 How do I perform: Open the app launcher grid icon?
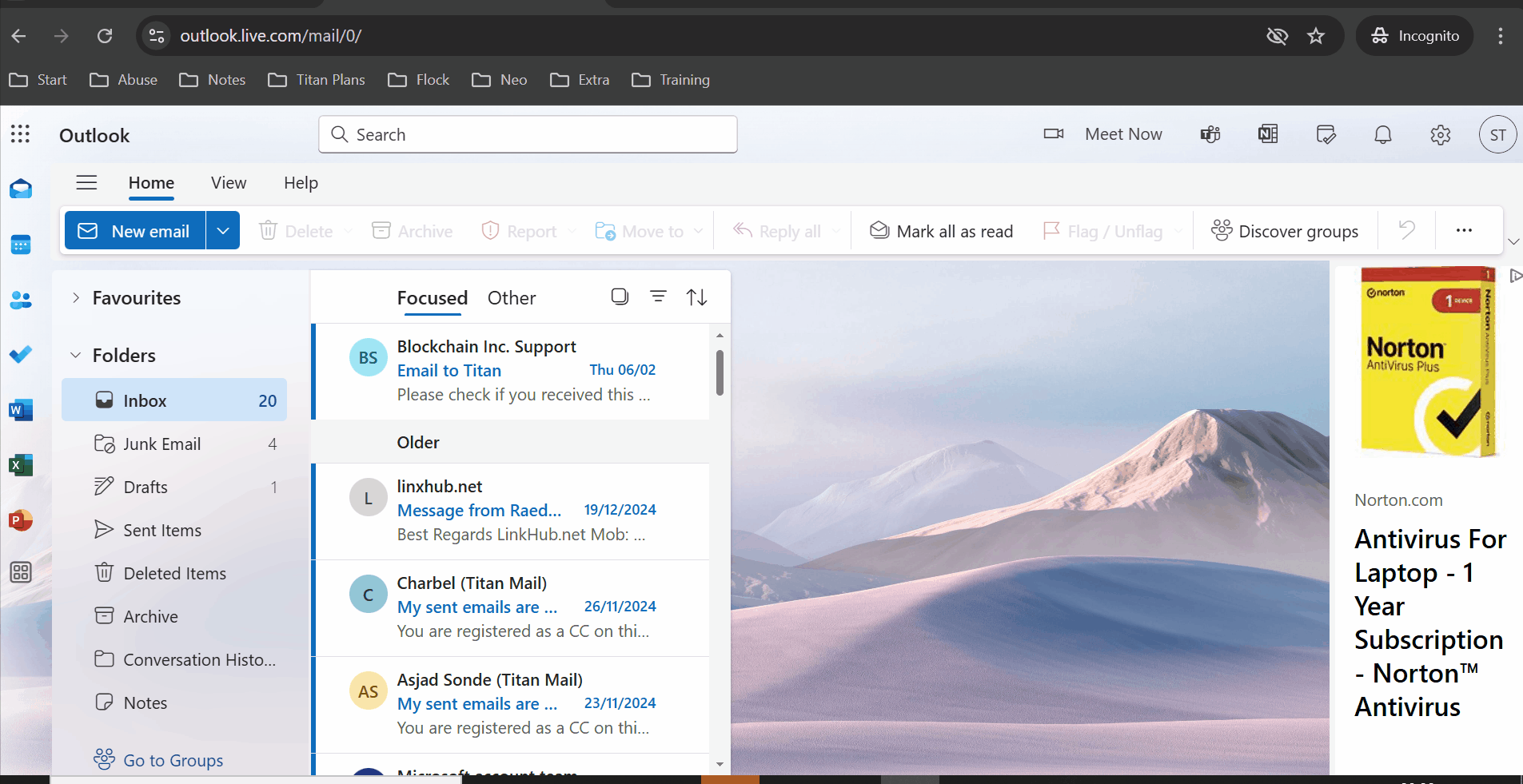21,134
